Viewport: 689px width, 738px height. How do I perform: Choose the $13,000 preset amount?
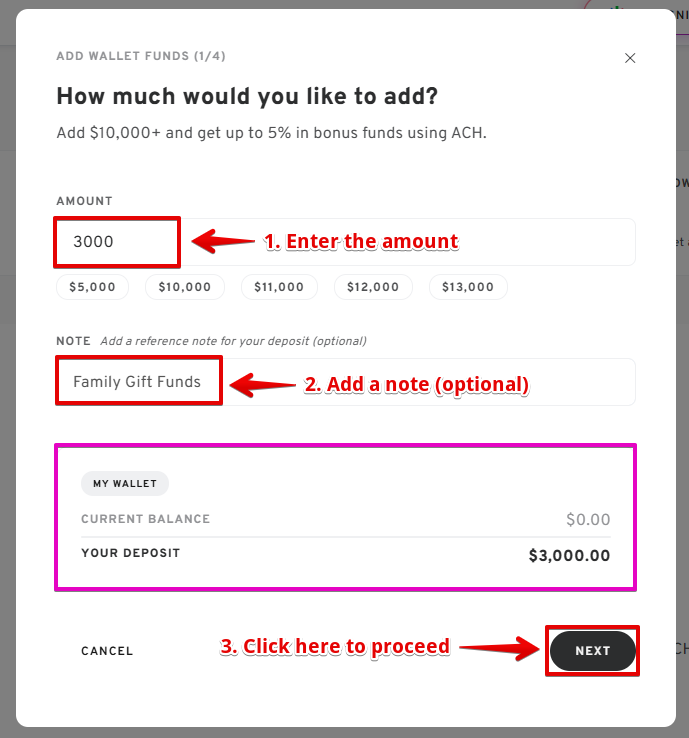tap(468, 287)
